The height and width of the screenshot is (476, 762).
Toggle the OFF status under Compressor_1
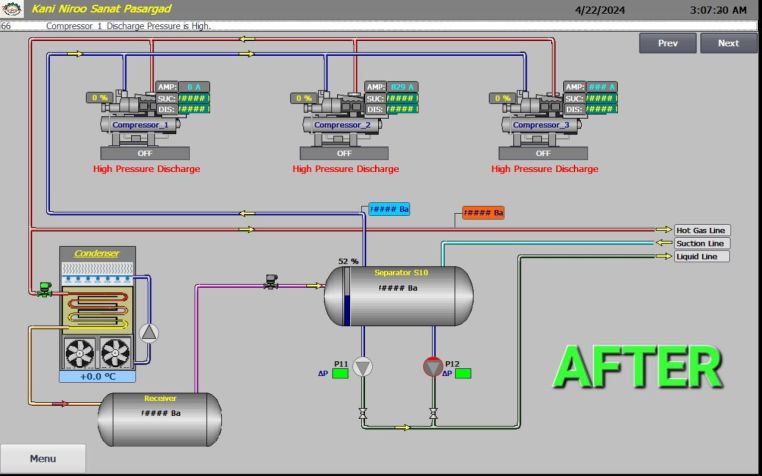145,154
